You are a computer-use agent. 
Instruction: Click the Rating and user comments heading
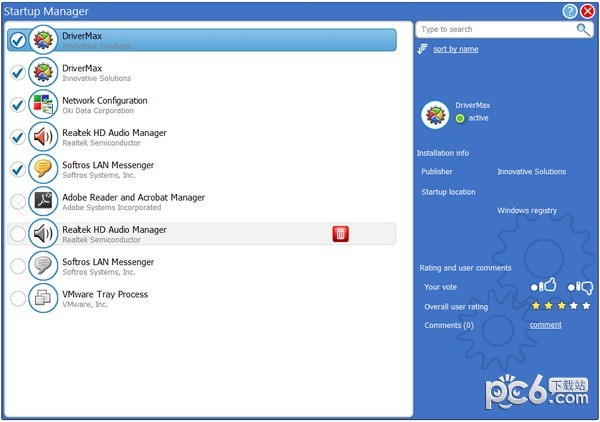465,268
